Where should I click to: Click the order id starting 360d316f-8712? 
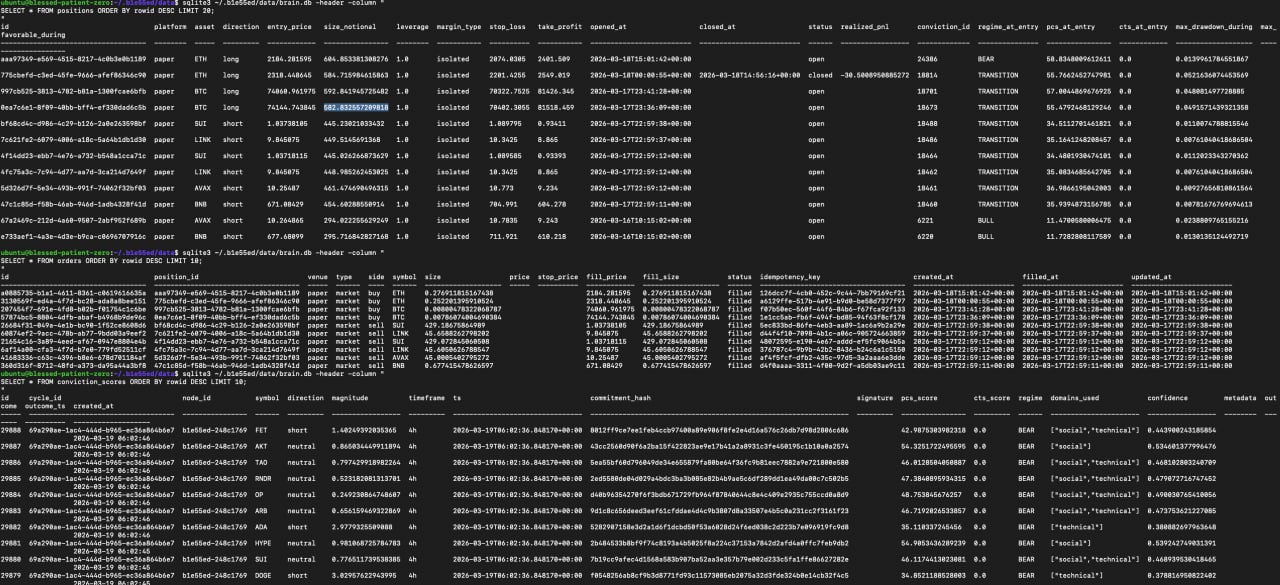73,366
